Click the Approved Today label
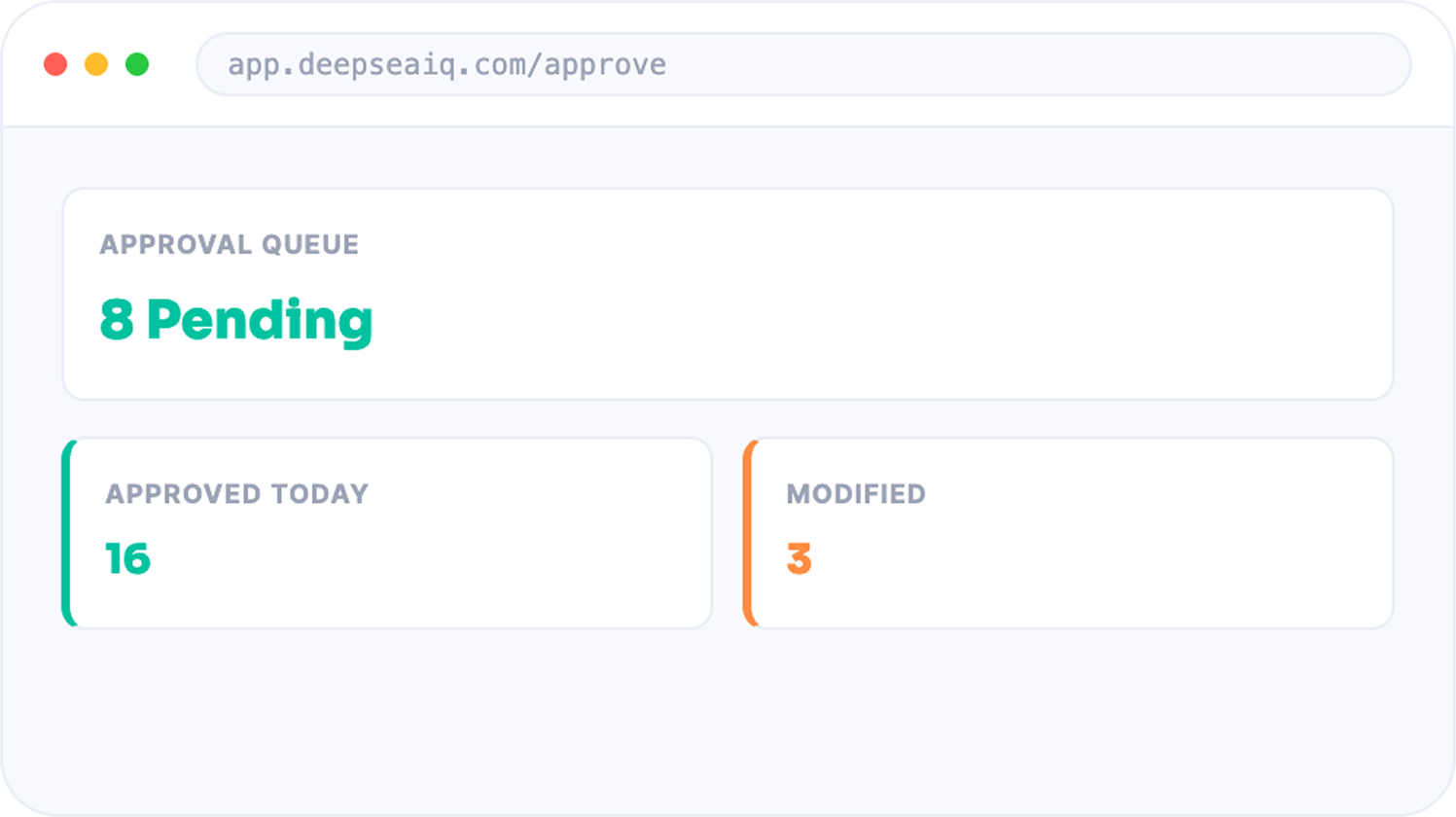Viewport: 1456px width, 817px height. (x=237, y=494)
